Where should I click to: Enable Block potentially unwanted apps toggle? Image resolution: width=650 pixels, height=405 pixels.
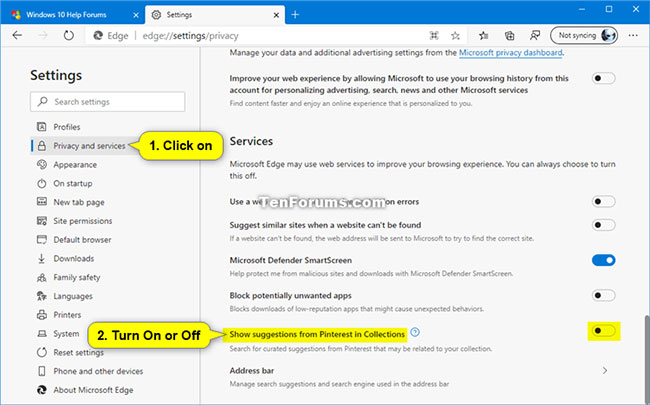click(x=604, y=296)
